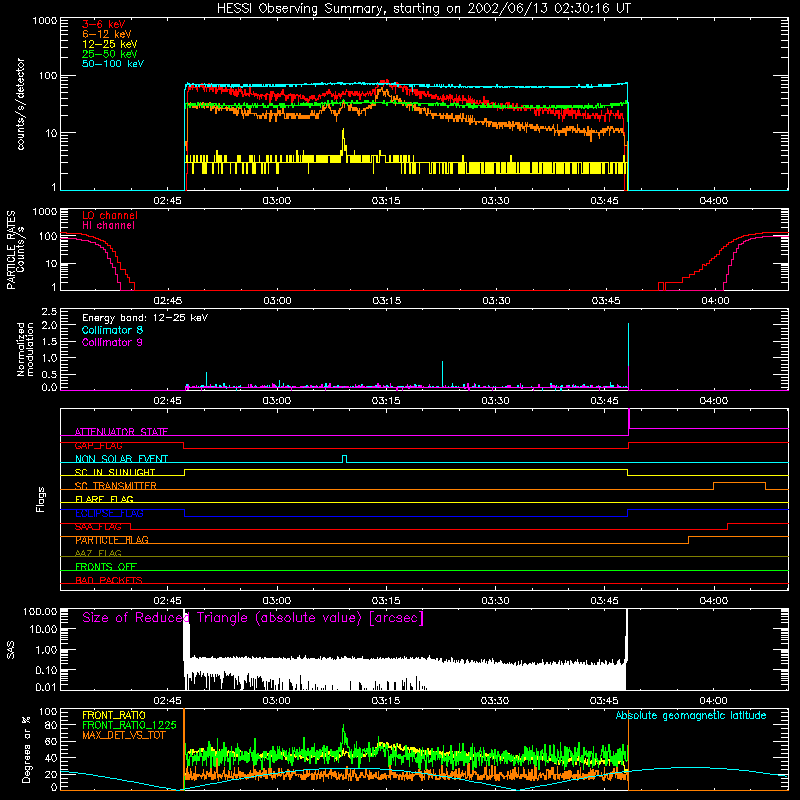The width and height of the screenshot is (800, 800).
Task: Click the FRONTS_OFF flag label
Action: click(x=106, y=566)
